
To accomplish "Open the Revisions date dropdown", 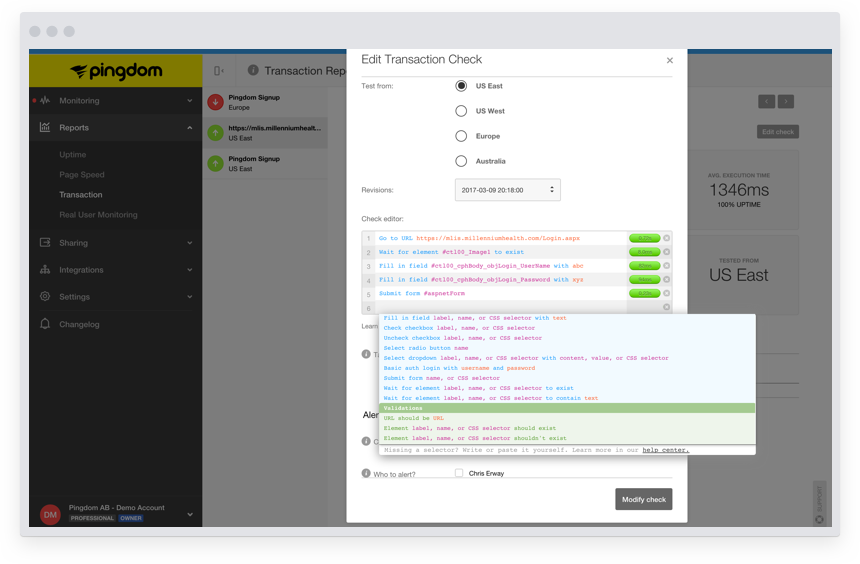I will click(x=507, y=190).
